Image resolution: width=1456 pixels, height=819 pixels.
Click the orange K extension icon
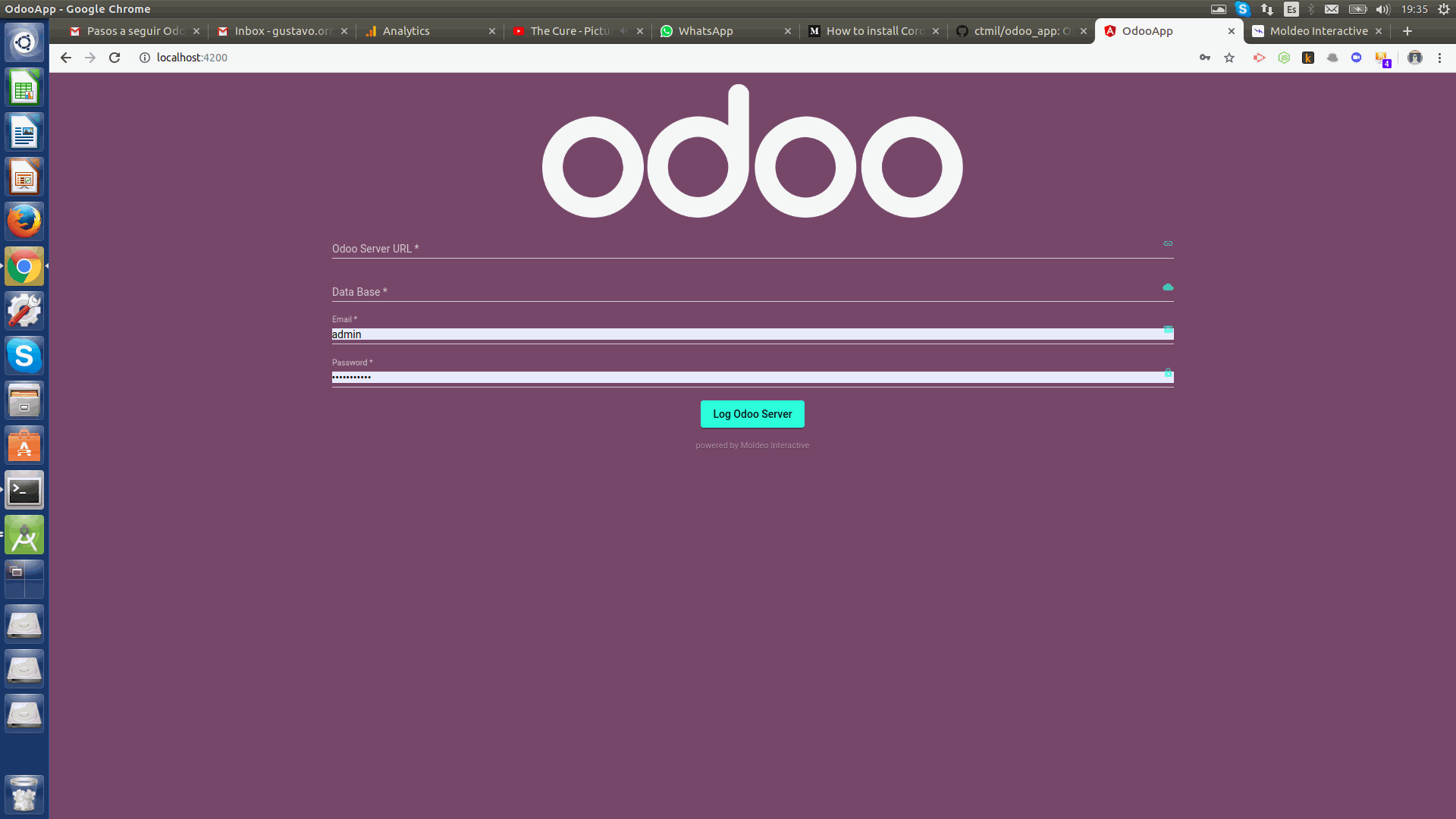point(1308,58)
